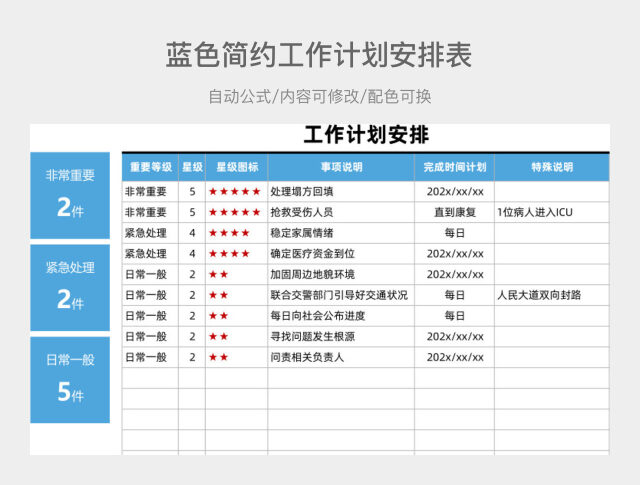The height and width of the screenshot is (485, 640).
Task: Select the 特殊说明 column header
Action: pos(551,167)
